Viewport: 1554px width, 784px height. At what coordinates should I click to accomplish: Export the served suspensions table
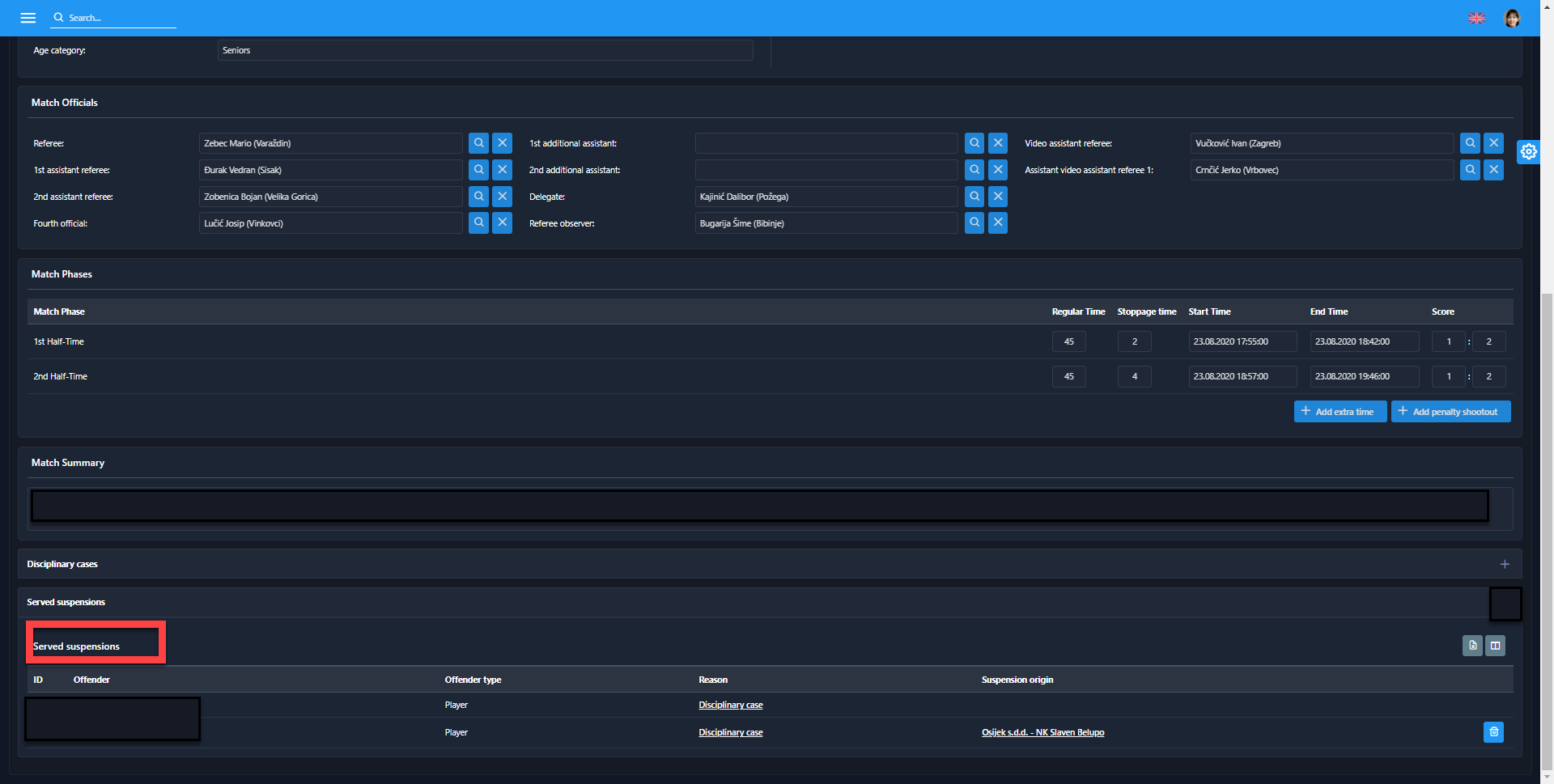click(1472, 646)
